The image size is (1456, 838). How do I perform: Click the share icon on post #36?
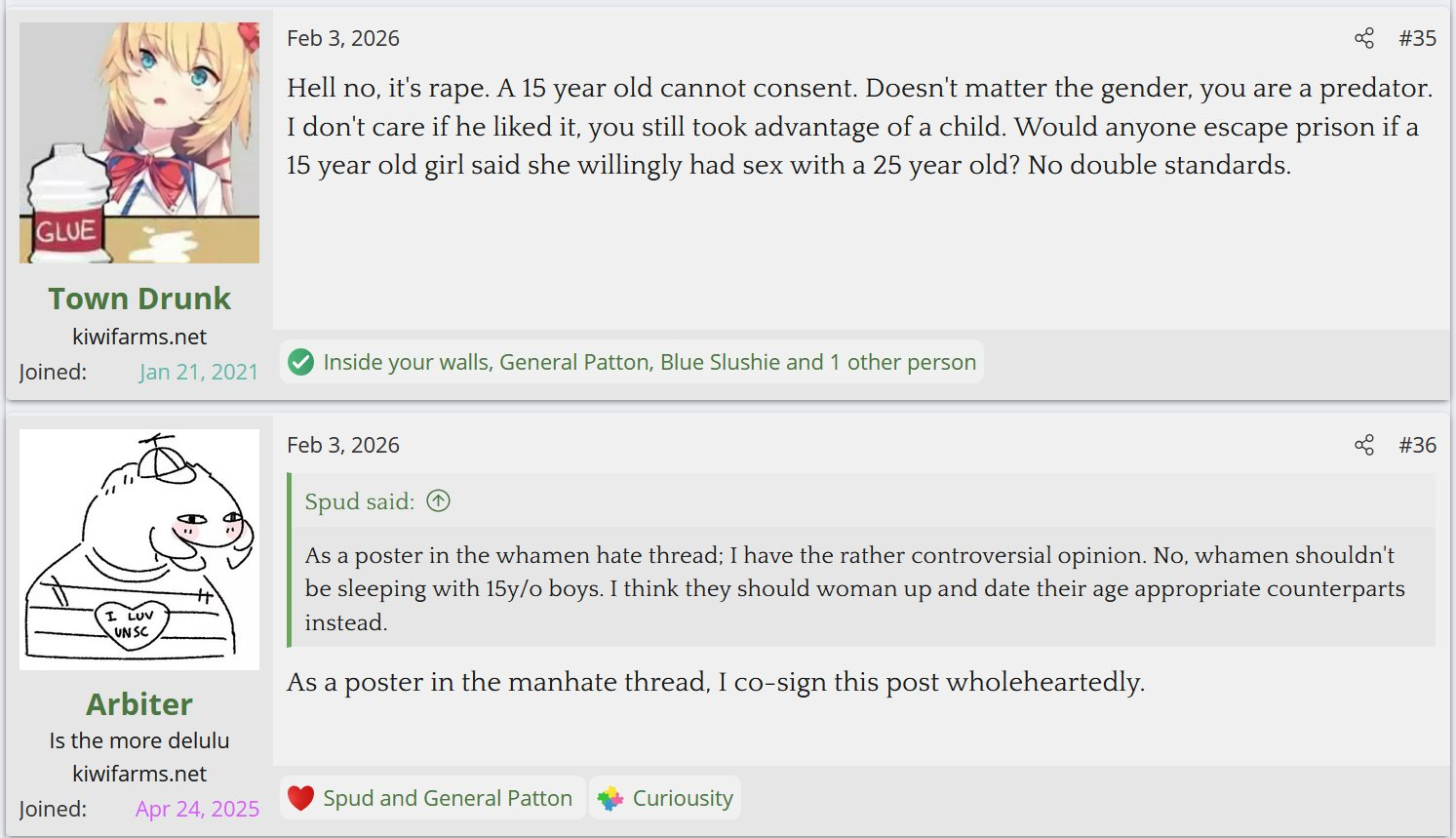click(1363, 445)
